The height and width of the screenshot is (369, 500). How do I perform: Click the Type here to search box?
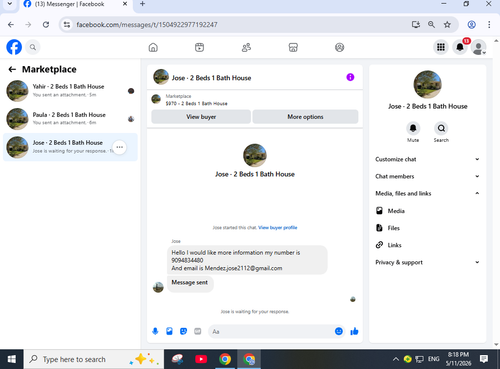[94, 359]
